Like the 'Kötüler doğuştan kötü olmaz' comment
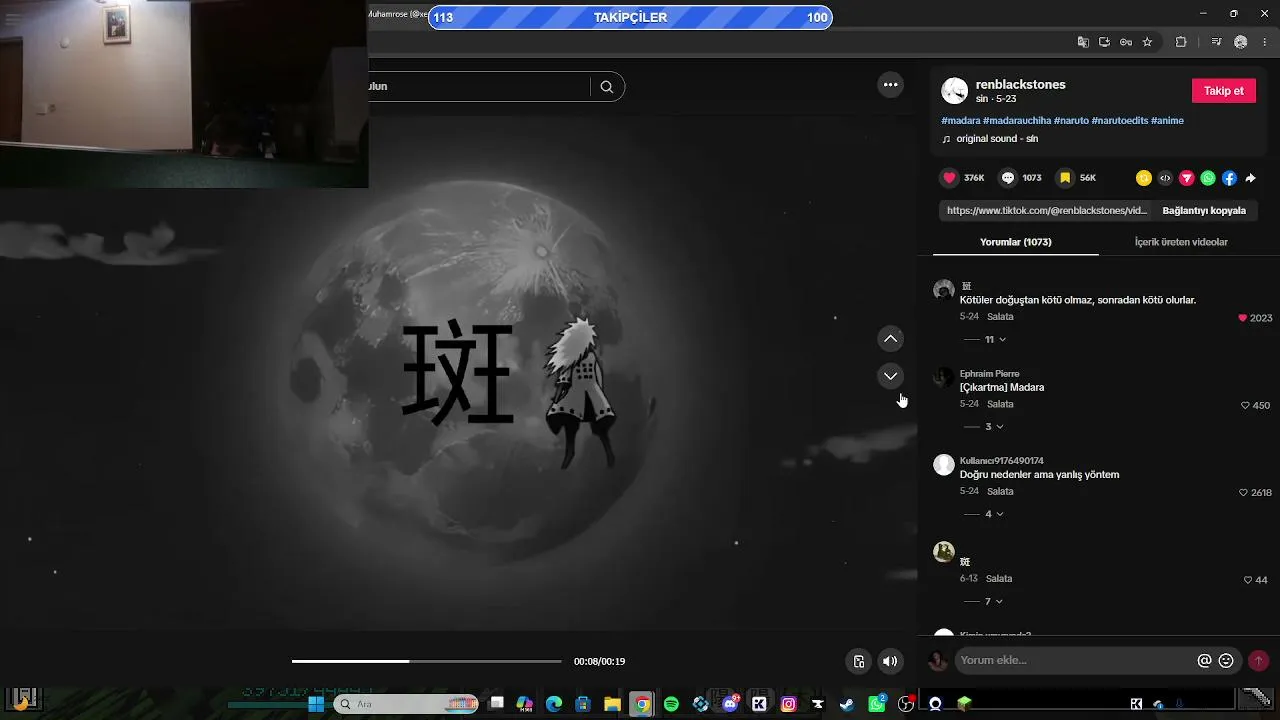Viewport: 1280px width, 720px height. pyautogui.click(x=1243, y=318)
